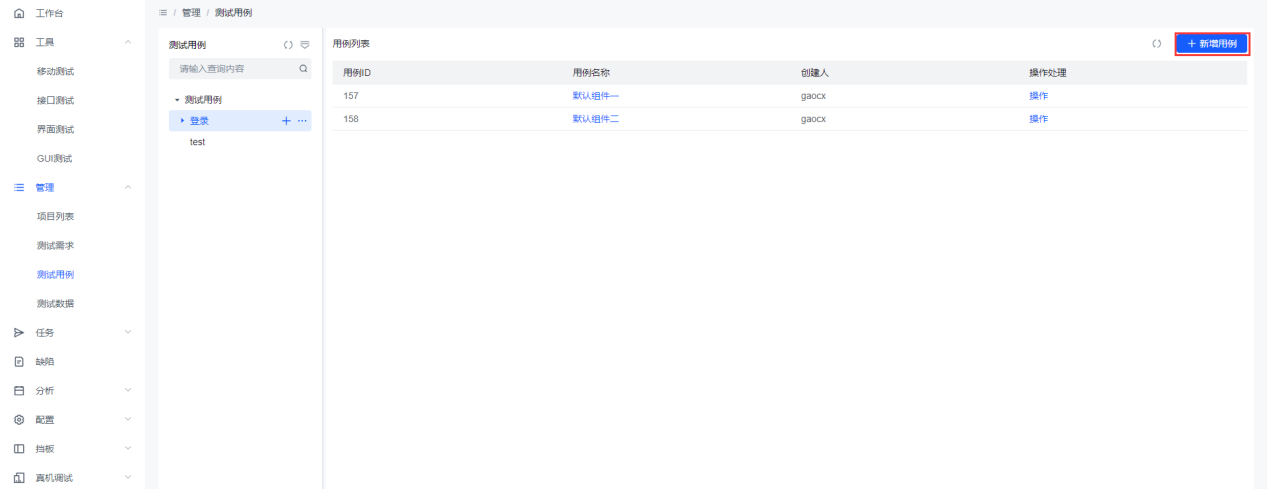The width and height of the screenshot is (1267, 489).
Task: Expand the 任务 sidebar menu
Action: [127, 332]
